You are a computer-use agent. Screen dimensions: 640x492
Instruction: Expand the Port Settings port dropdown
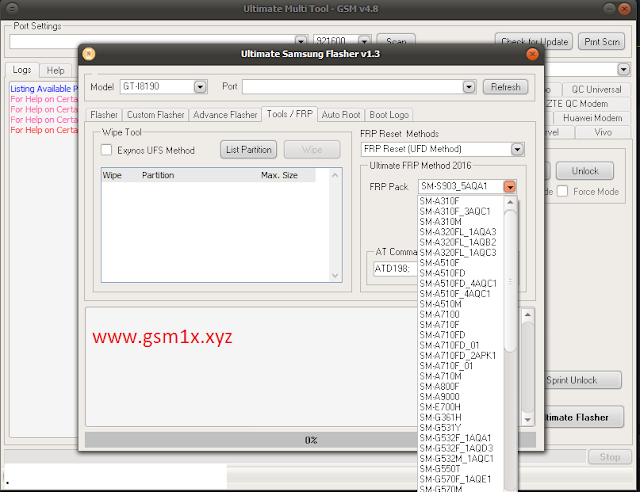[x=301, y=40]
